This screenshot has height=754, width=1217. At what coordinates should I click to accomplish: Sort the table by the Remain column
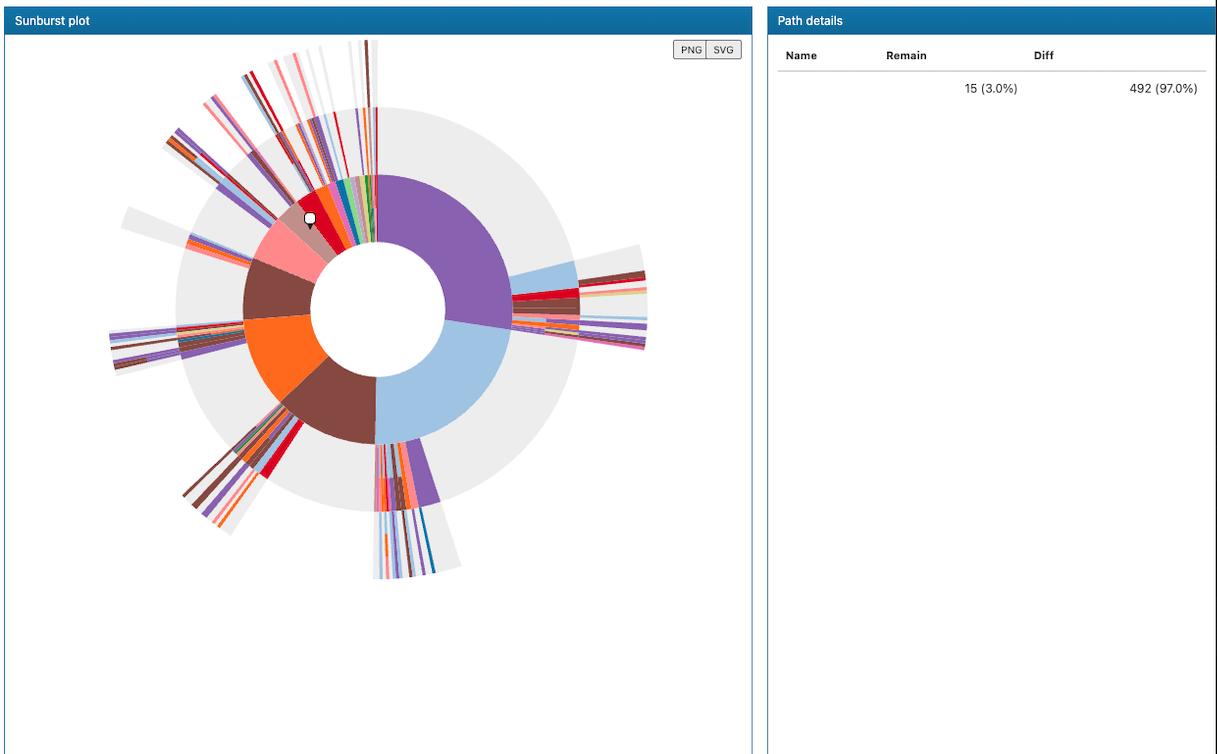pos(906,55)
